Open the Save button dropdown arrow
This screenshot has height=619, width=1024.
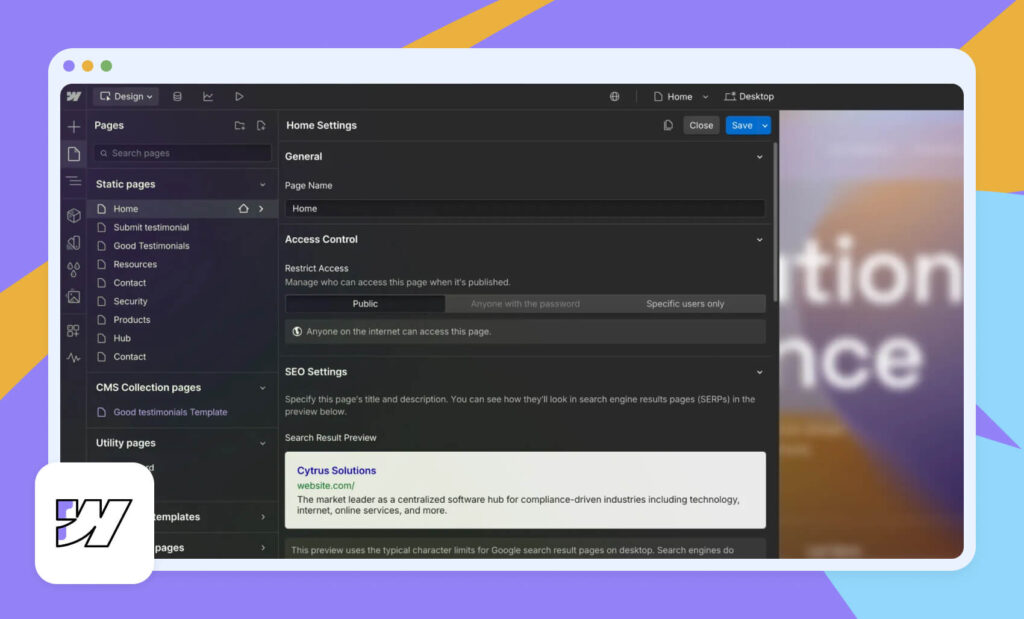point(765,125)
